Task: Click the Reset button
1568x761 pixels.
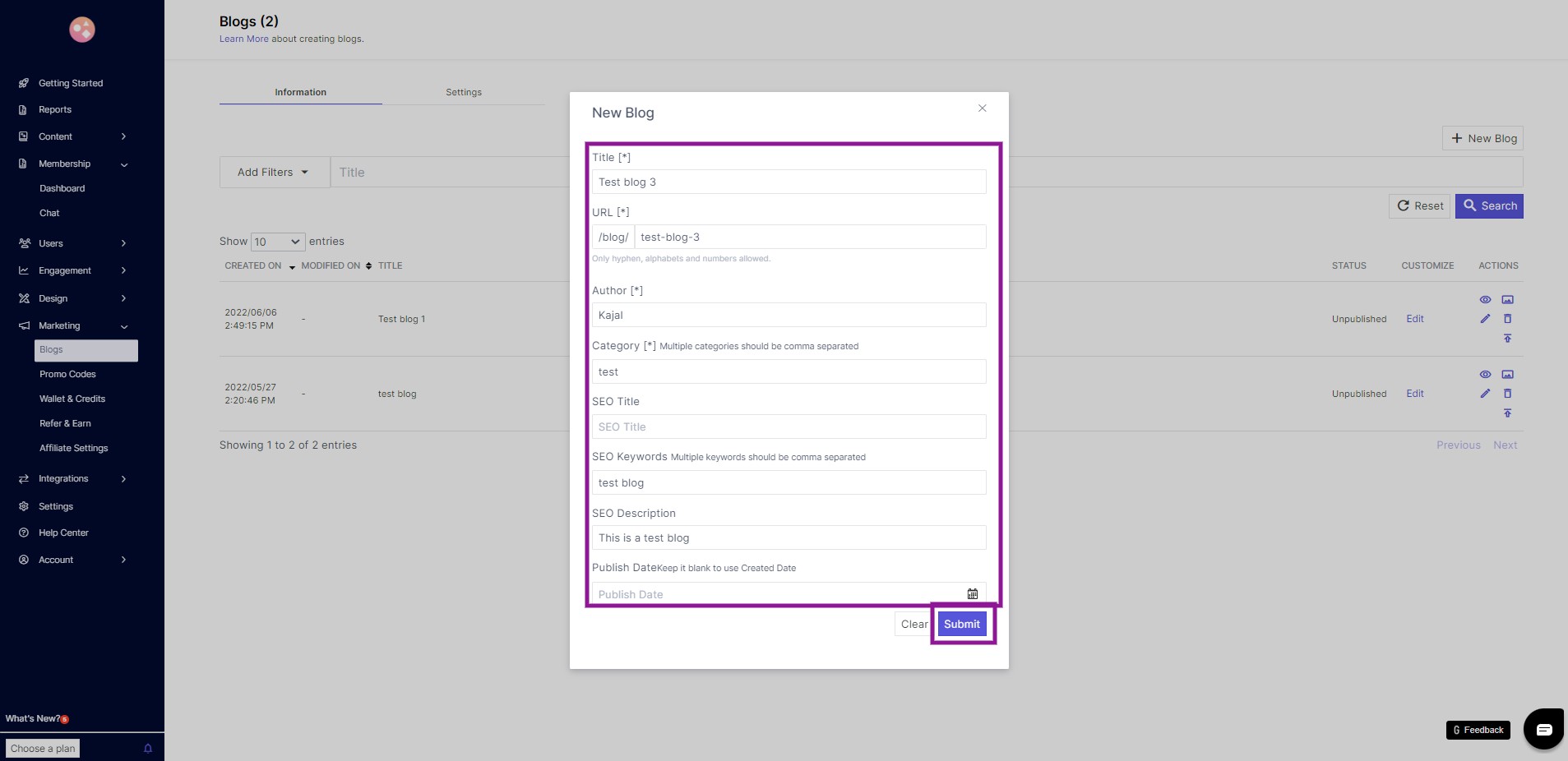Action: [1419, 206]
